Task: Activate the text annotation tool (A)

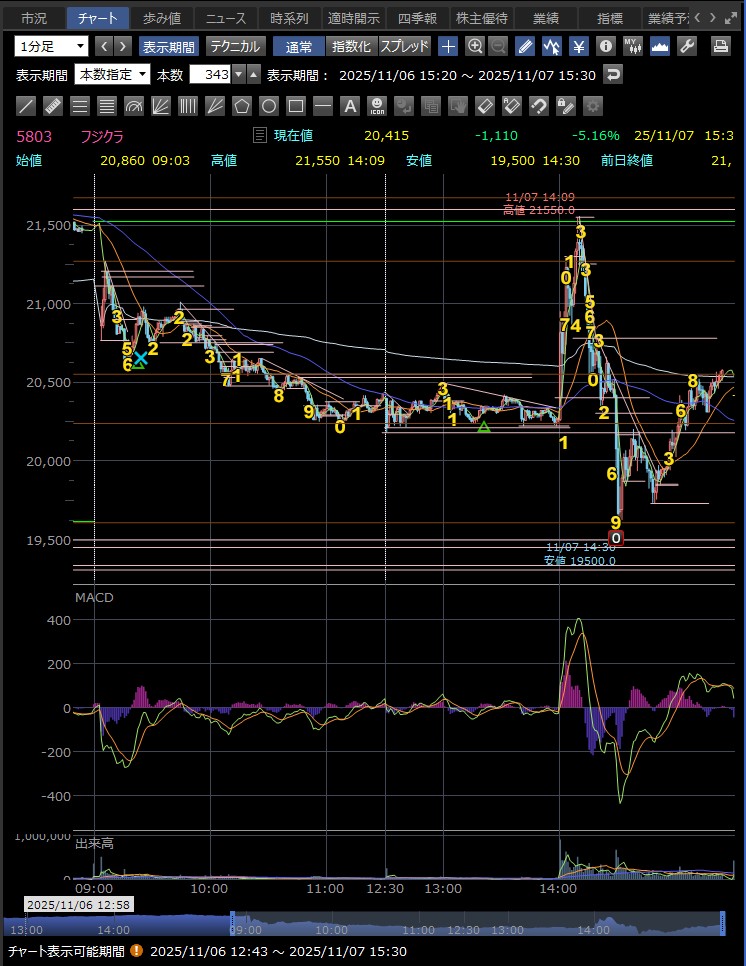Action: tap(349, 106)
